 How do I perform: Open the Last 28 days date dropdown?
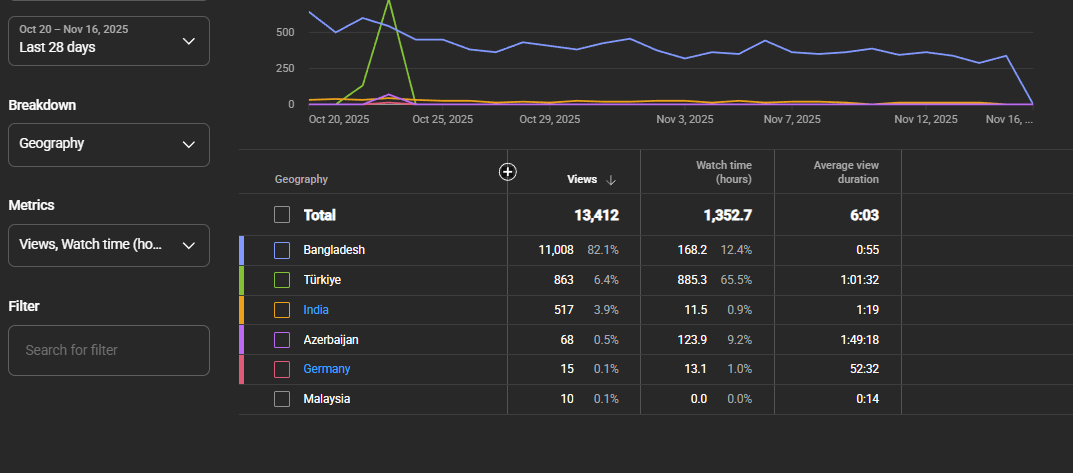109,41
